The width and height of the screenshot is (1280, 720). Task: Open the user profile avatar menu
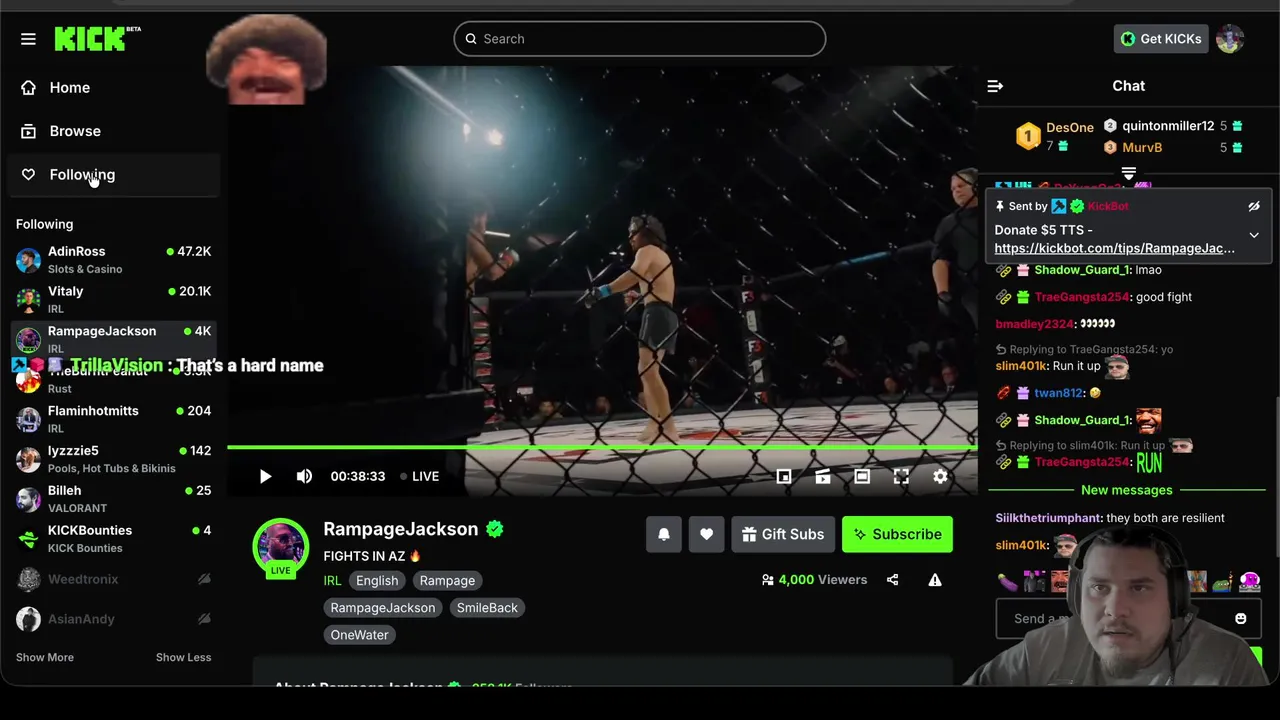[1229, 39]
